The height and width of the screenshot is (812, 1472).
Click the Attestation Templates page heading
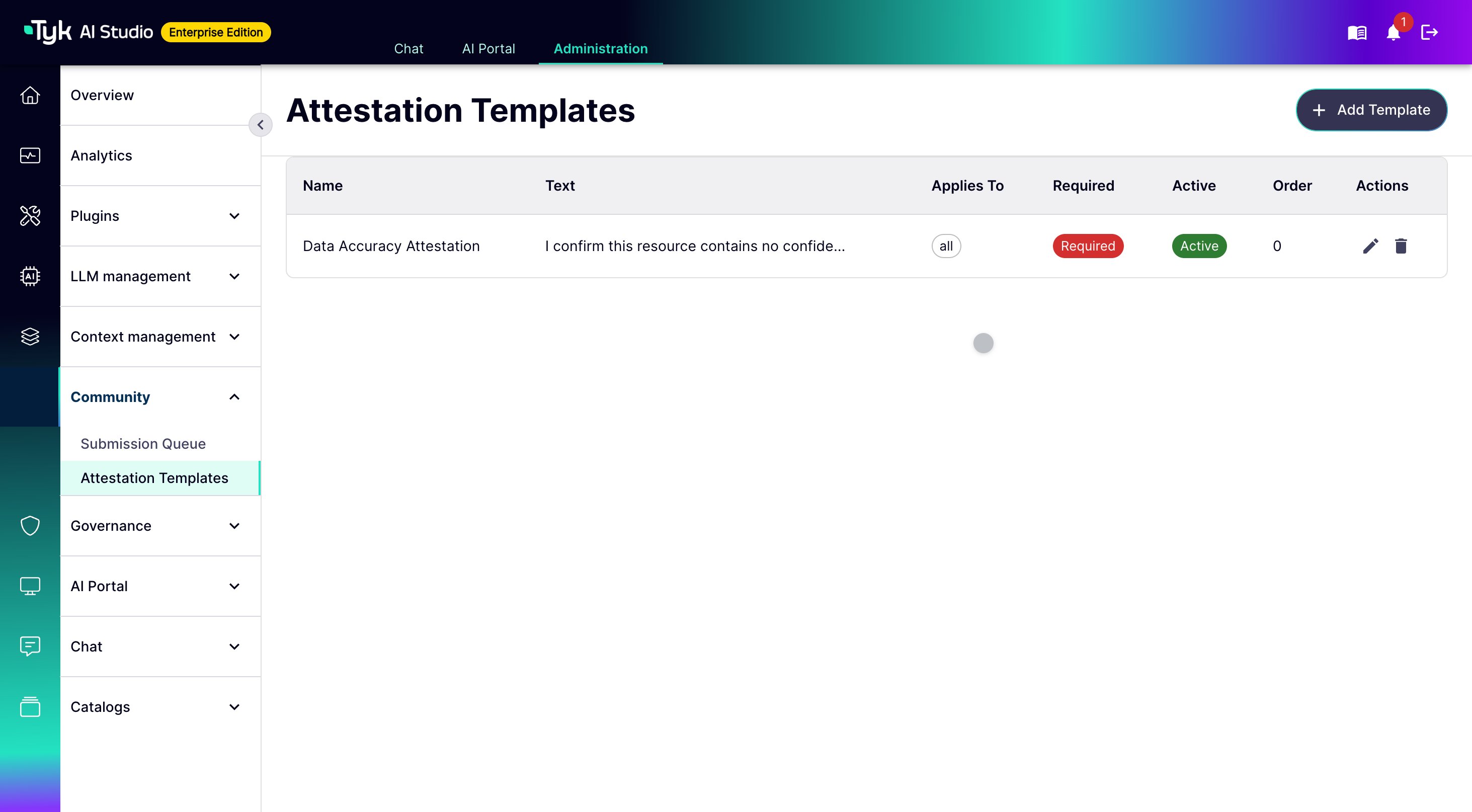click(x=461, y=110)
